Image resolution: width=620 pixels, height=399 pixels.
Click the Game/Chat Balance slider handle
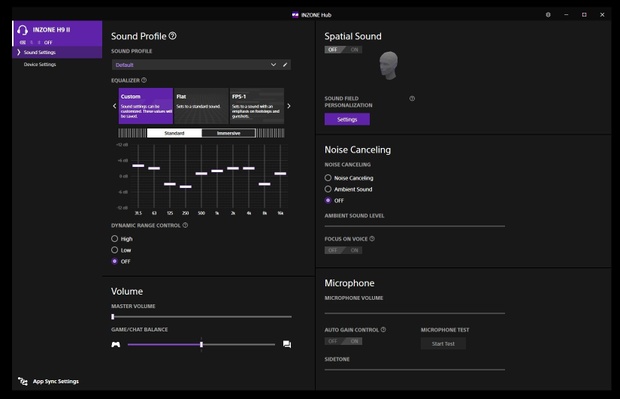coord(201,344)
